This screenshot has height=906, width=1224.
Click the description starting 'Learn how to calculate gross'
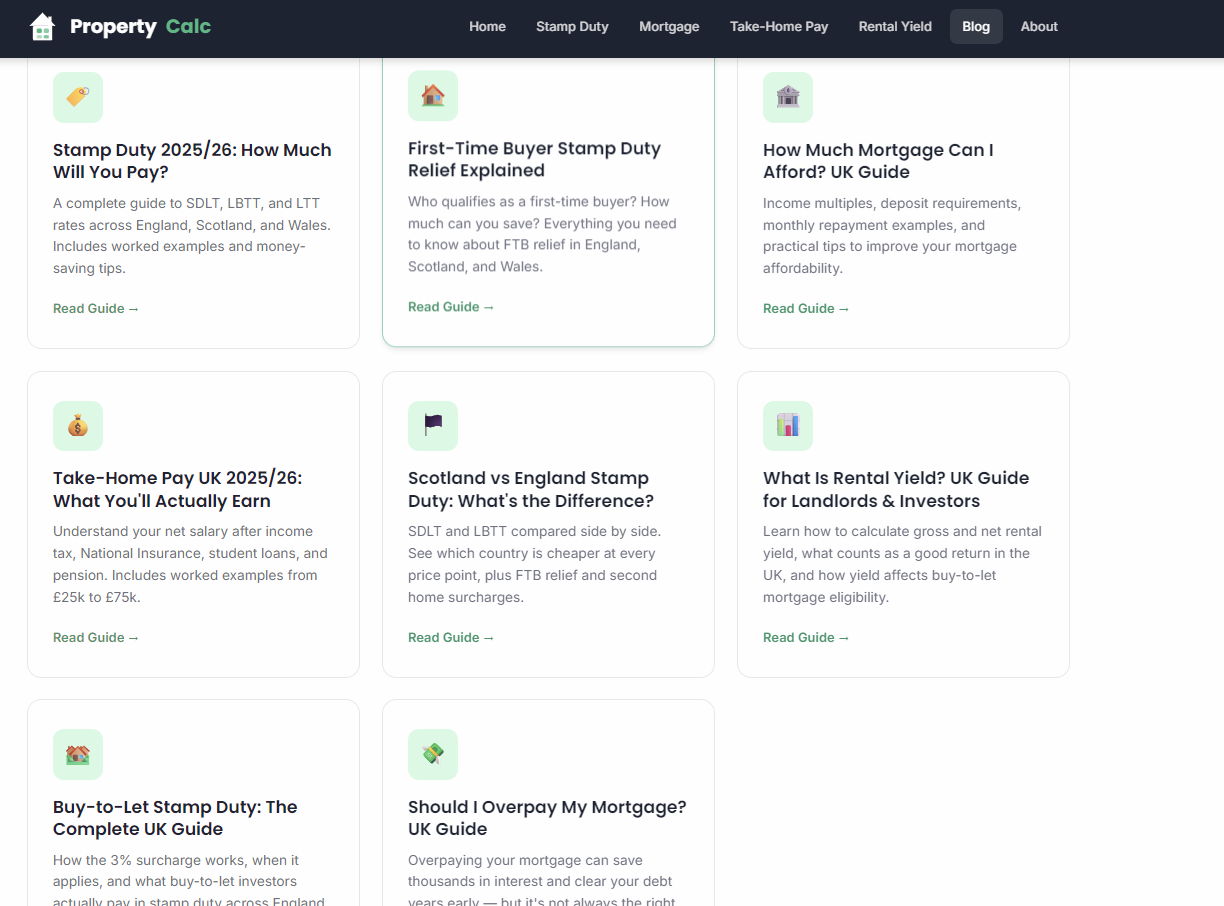pyautogui.click(x=902, y=564)
